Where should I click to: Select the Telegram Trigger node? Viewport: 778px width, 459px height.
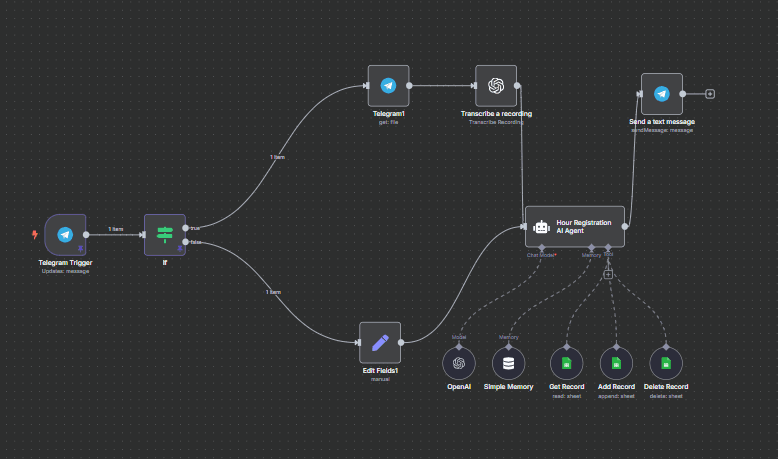coord(65,235)
